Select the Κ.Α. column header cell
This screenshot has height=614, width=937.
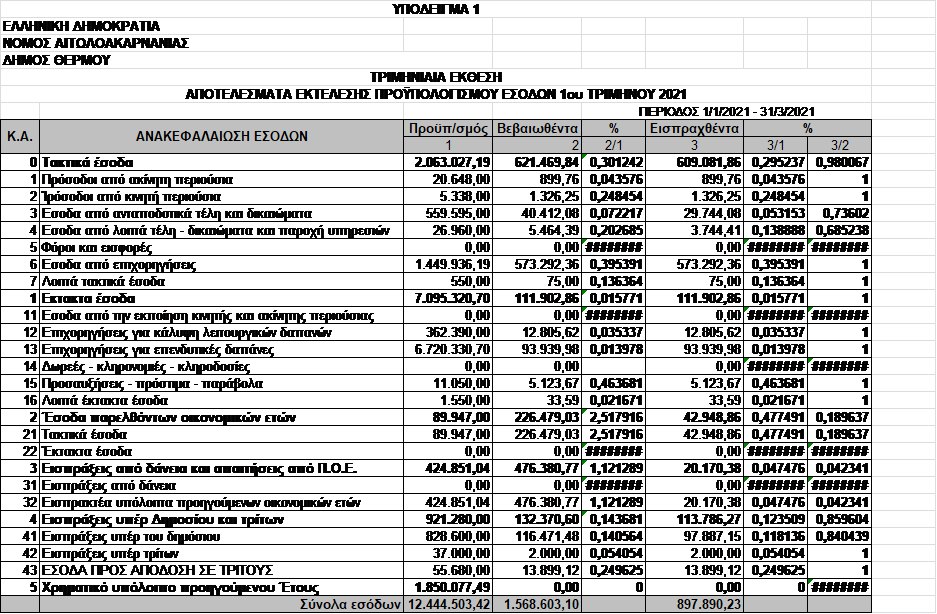pos(20,136)
